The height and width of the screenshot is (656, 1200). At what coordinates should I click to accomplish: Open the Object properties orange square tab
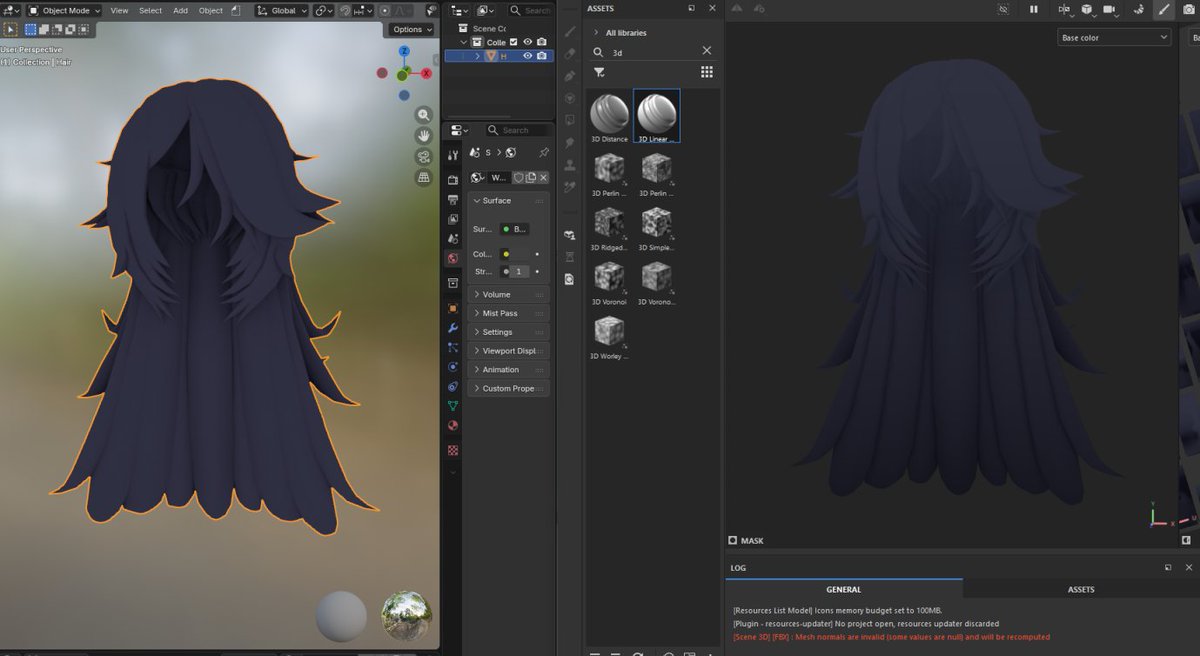click(x=453, y=308)
